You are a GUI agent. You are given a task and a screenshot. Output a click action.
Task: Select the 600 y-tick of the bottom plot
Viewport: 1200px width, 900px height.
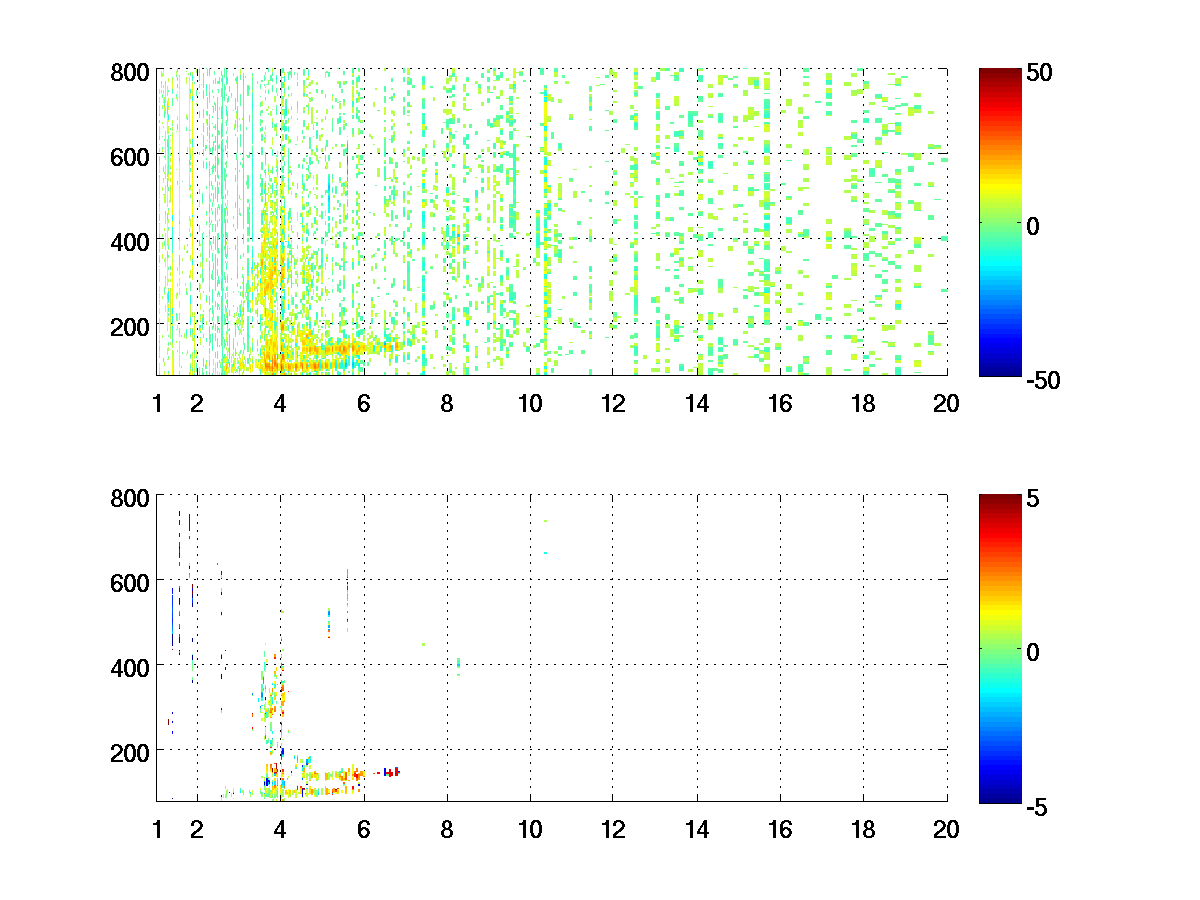(x=131, y=581)
